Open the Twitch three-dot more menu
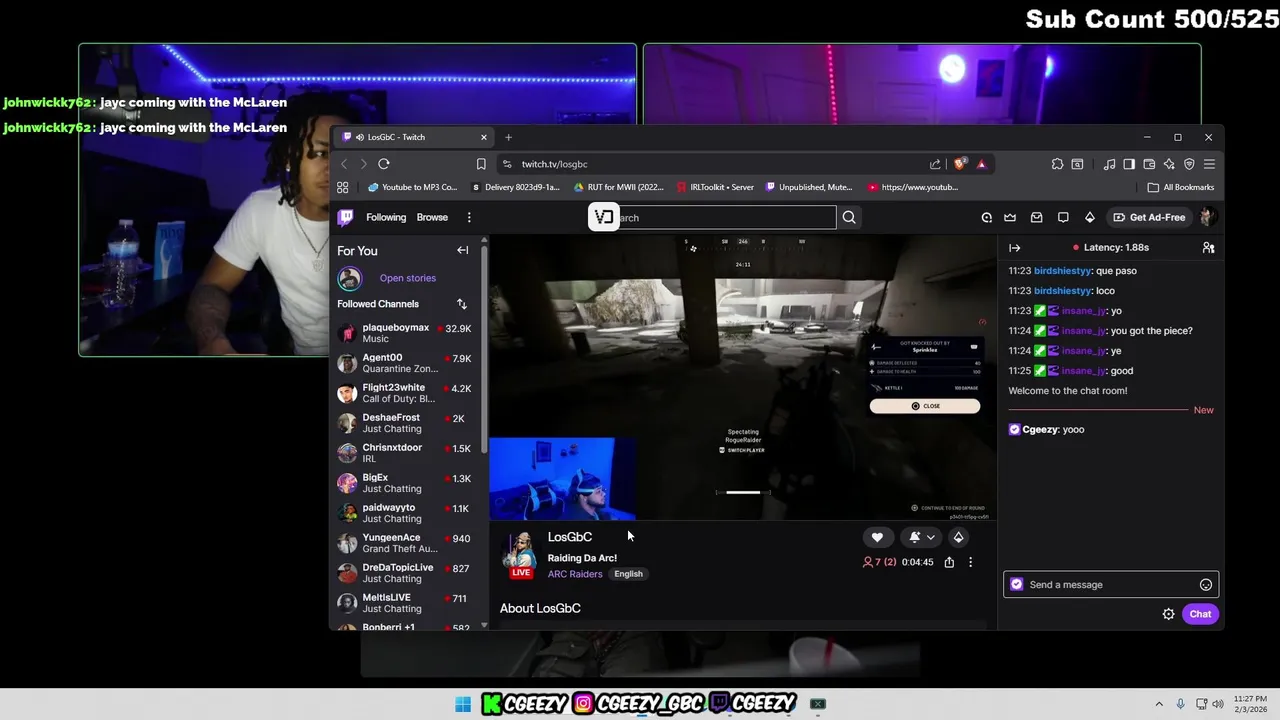Image resolution: width=1280 pixels, height=720 pixels. 469,217
